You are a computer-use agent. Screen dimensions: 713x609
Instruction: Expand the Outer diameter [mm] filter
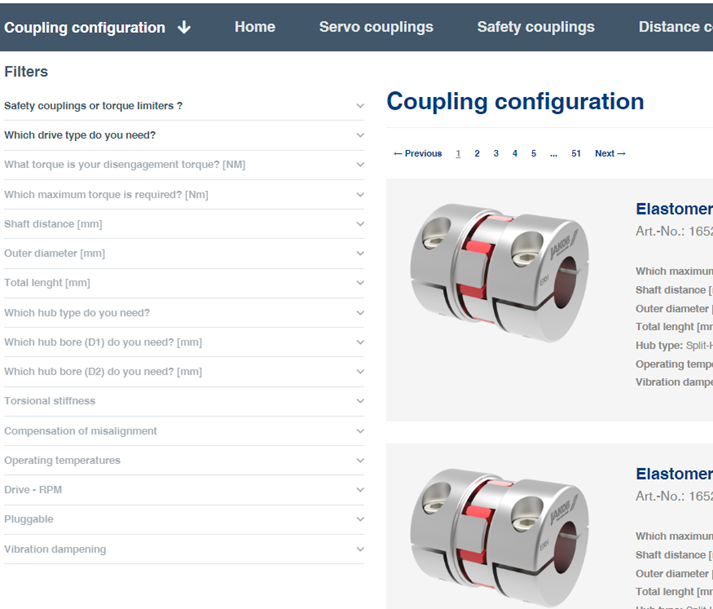point(360,254)
